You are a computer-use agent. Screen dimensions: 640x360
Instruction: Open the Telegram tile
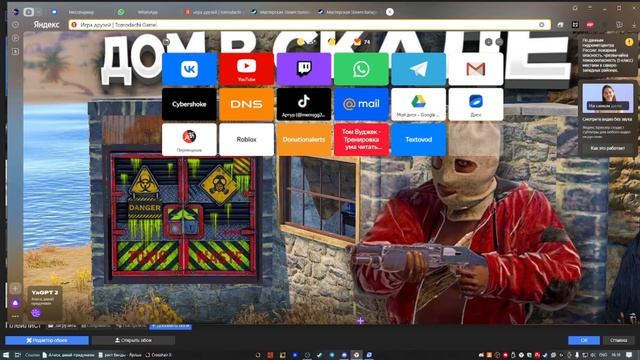(418, 69)
